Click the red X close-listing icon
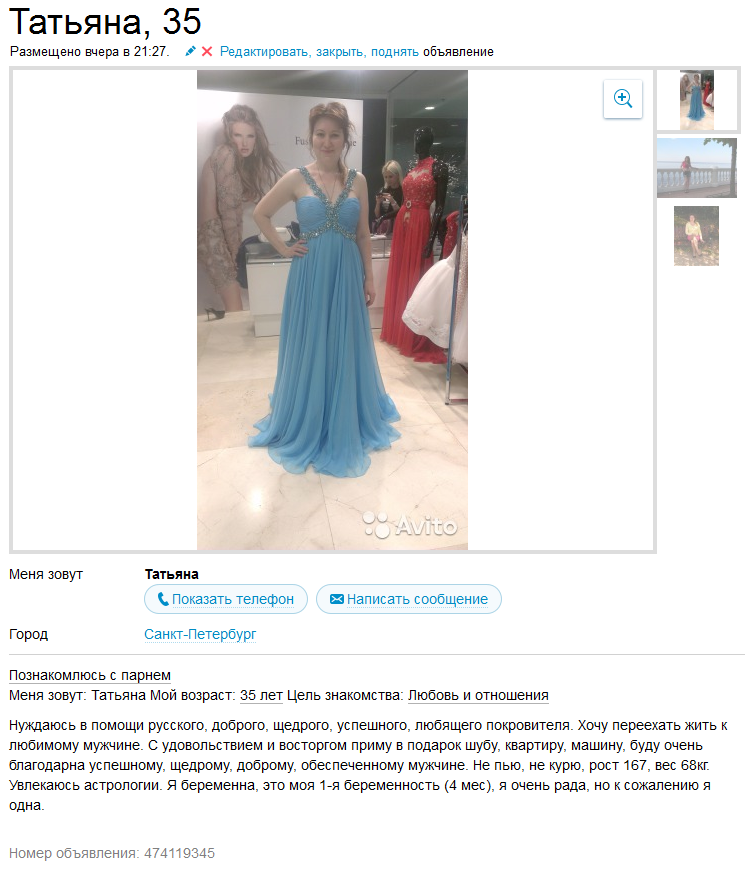This screenshot has height=873, width=746. click(207, 51)
